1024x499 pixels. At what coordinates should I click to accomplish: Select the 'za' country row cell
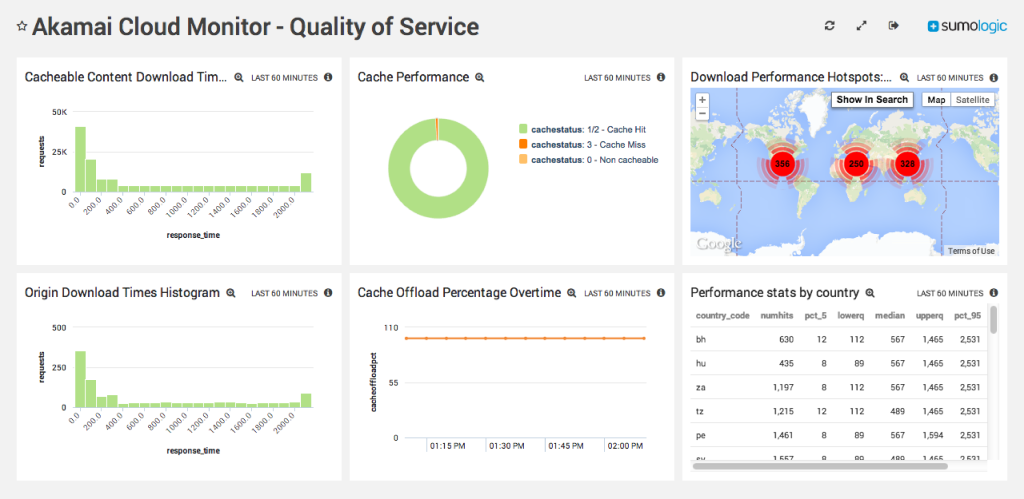point(701,387)
